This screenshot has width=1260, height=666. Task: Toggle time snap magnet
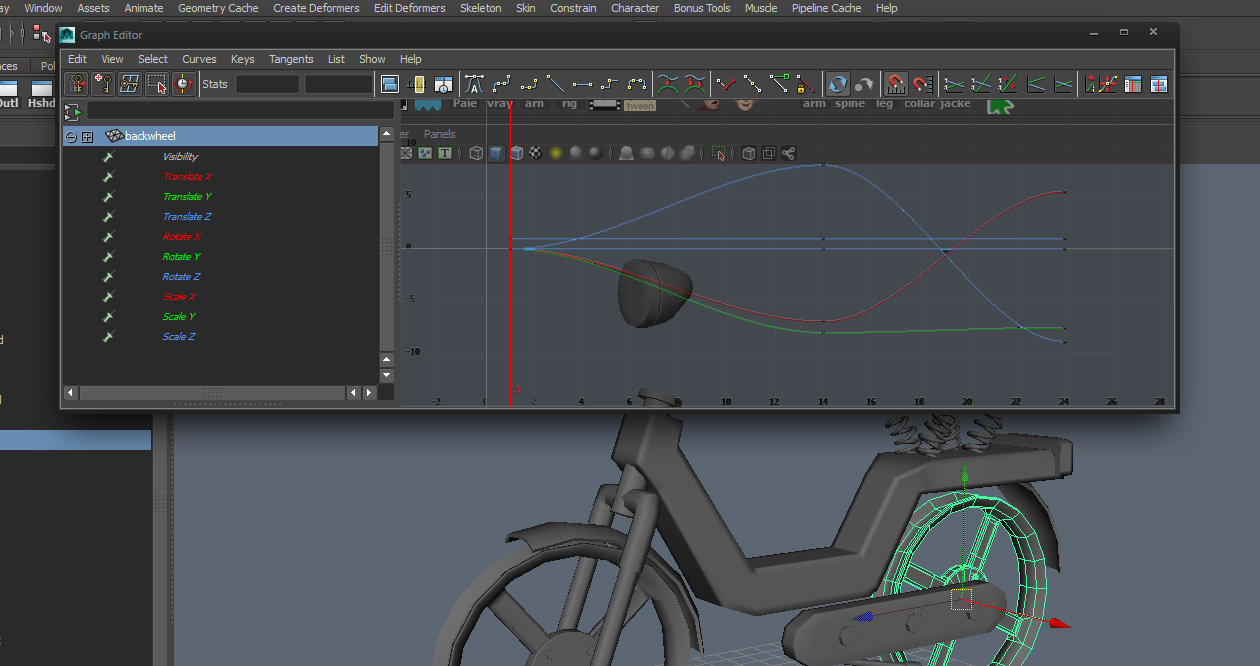pos(896,84)
